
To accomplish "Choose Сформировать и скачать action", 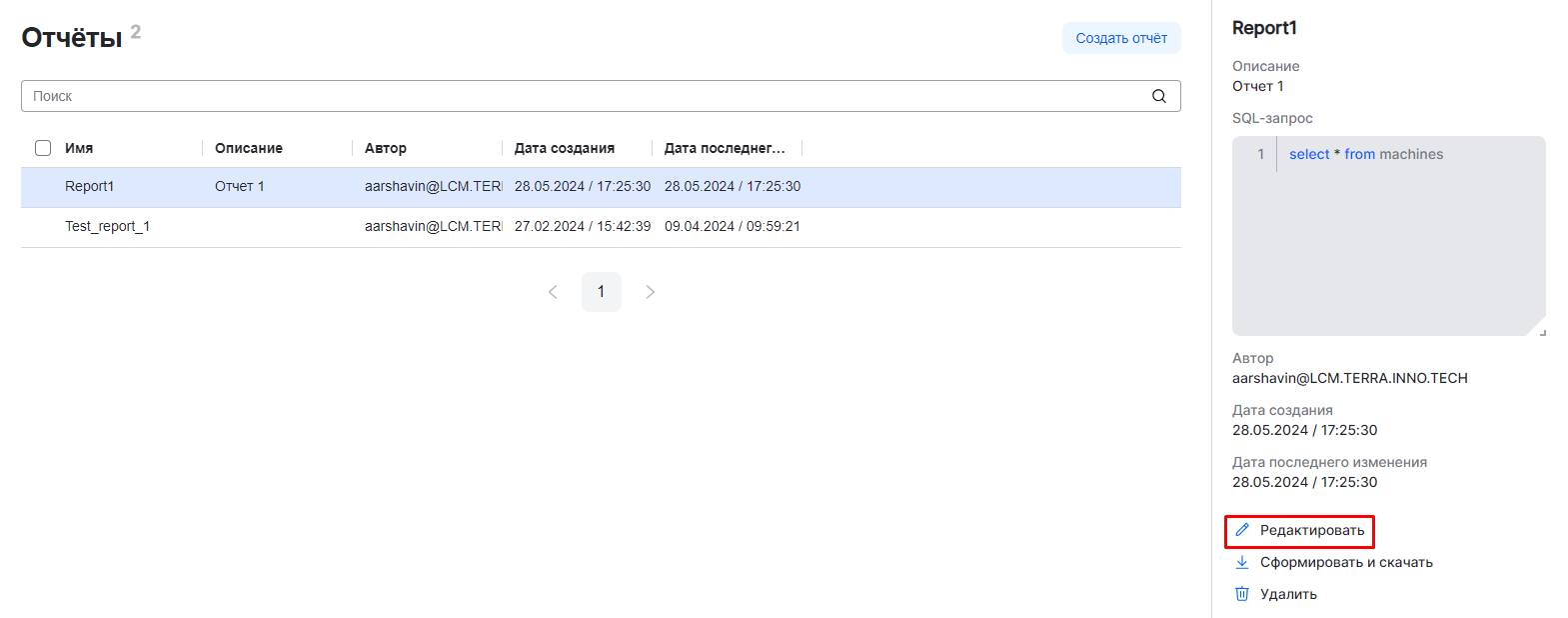I will click(1345, 562).
